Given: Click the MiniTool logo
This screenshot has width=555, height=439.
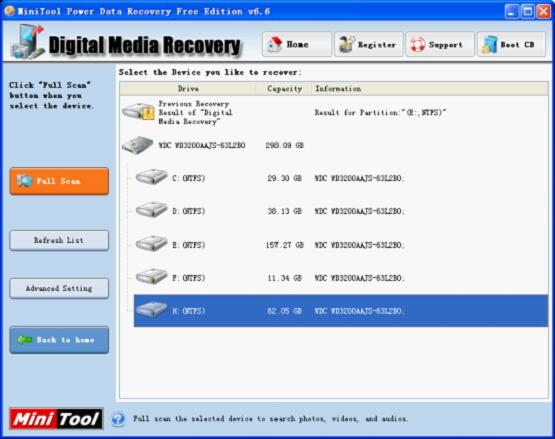Looking at the screenshot, I should pyautogui.click(x=56, y=419).
